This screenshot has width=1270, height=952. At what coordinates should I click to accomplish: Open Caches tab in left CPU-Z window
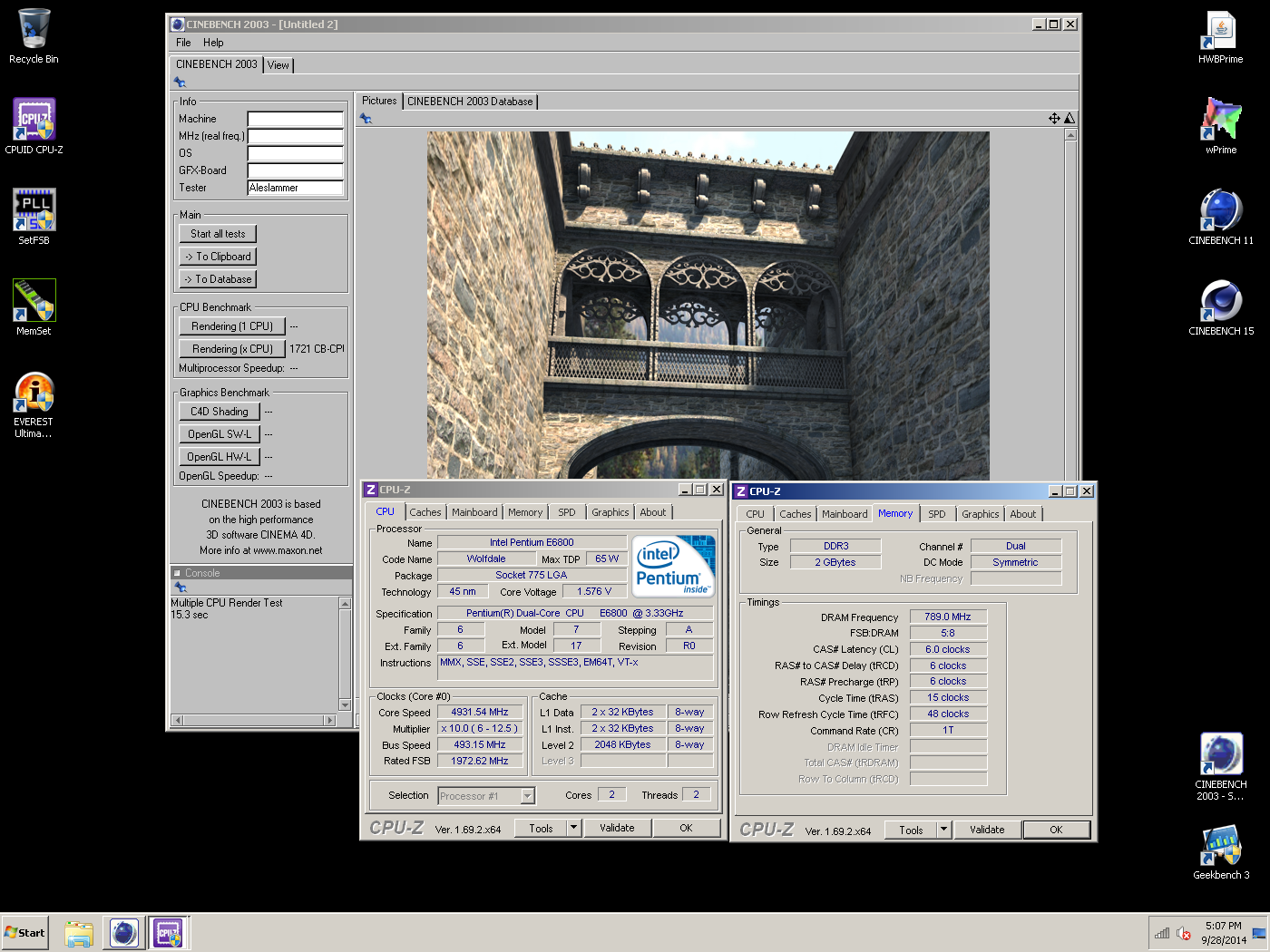(425, 512)
